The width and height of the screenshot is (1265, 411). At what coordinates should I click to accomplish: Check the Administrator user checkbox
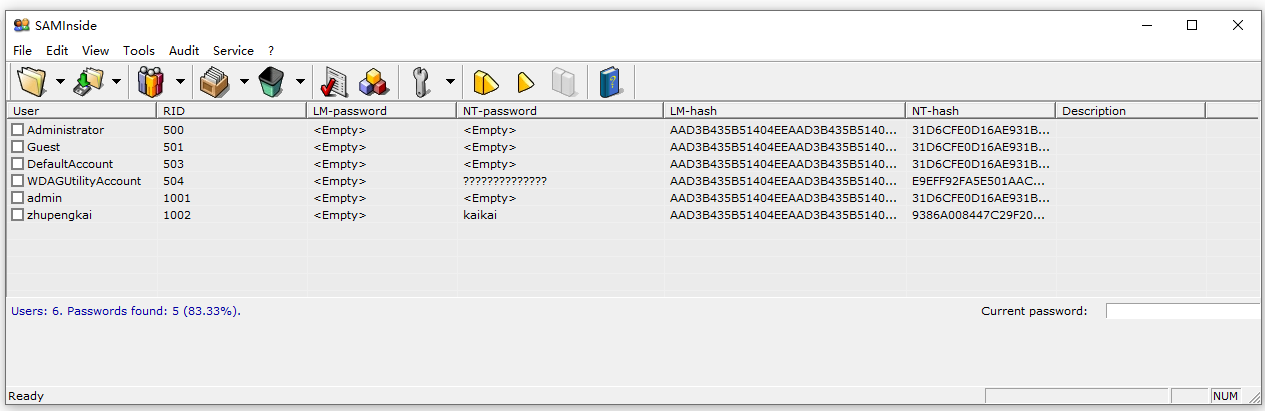18,130
